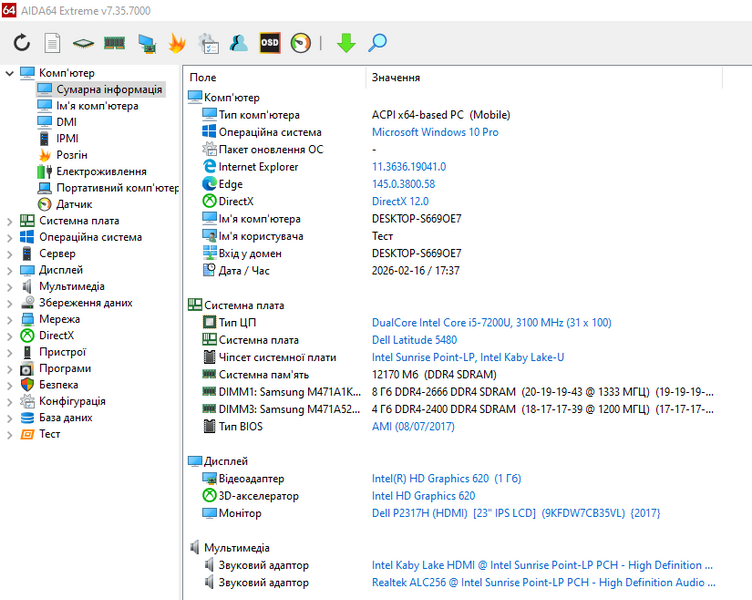Select Вхід у домен row

point(332,253)
